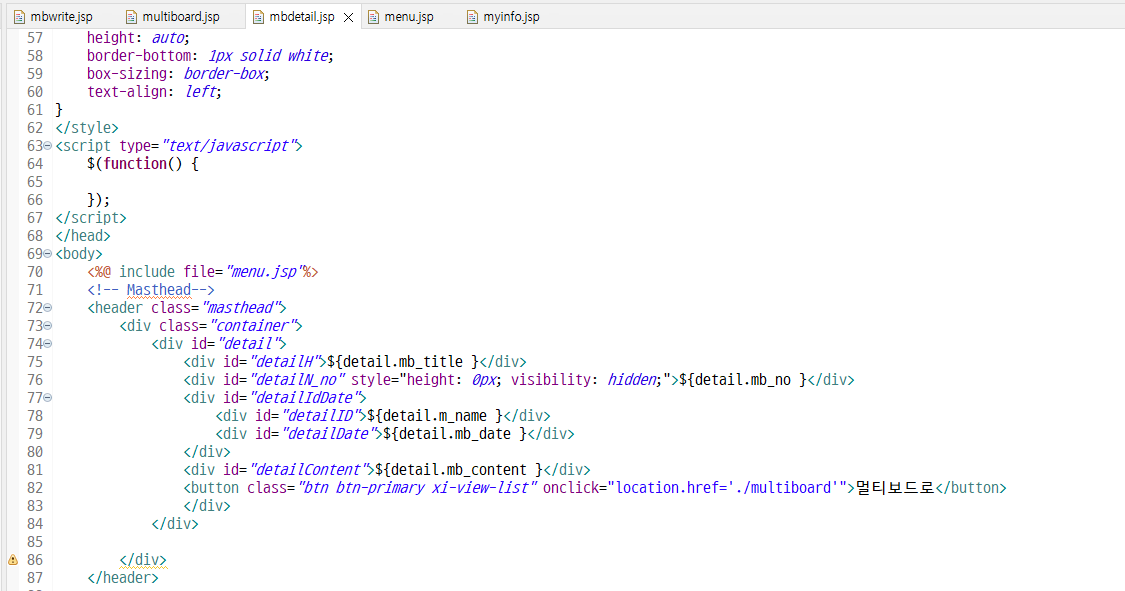Click the line number 57
Image resolution: width=1125 pixels, height=591 pixels.
tap(35, 38)
